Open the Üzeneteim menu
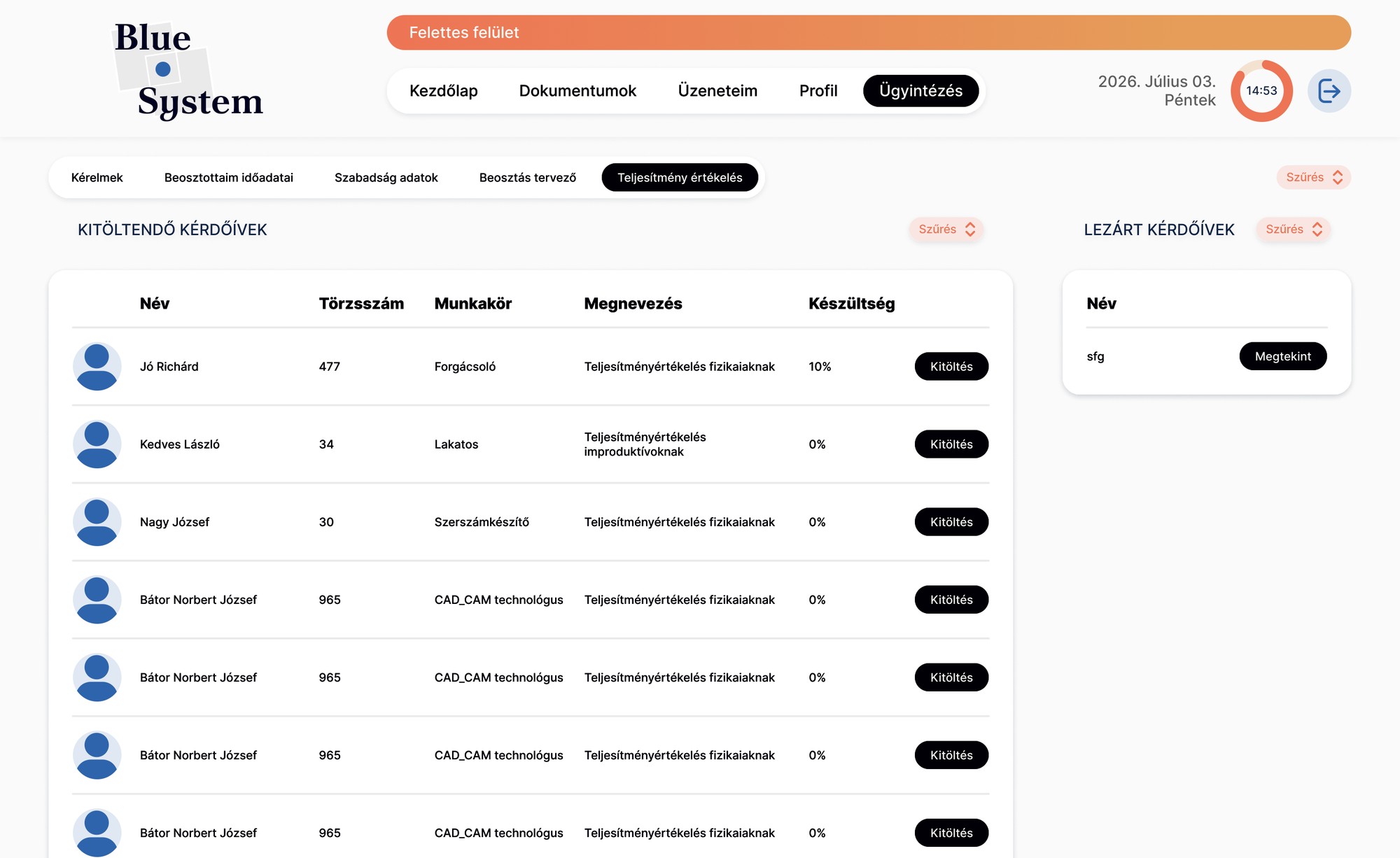This screenshot has height=858, width=1400. coord(717,91)
